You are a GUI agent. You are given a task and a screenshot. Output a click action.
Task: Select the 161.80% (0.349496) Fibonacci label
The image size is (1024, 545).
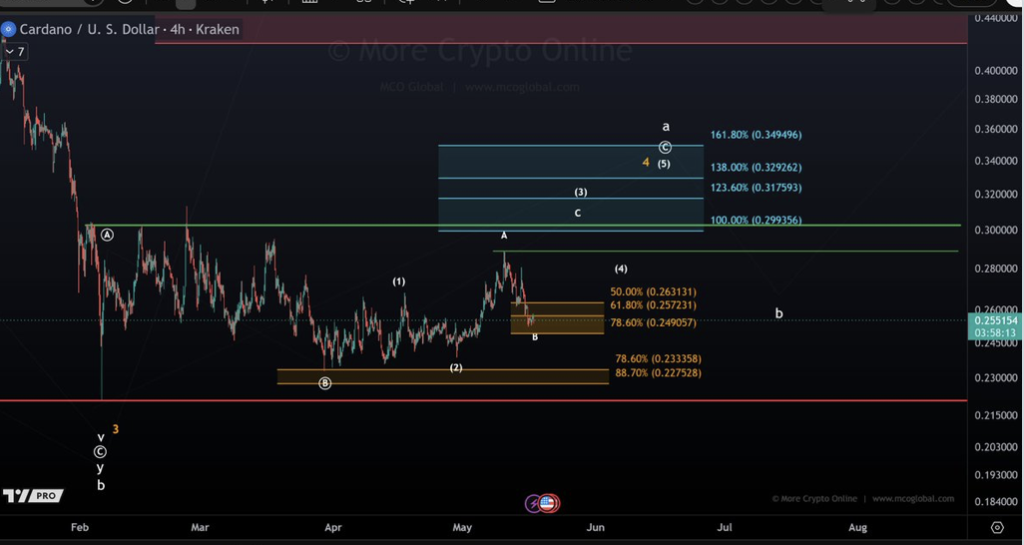point(756,135)
